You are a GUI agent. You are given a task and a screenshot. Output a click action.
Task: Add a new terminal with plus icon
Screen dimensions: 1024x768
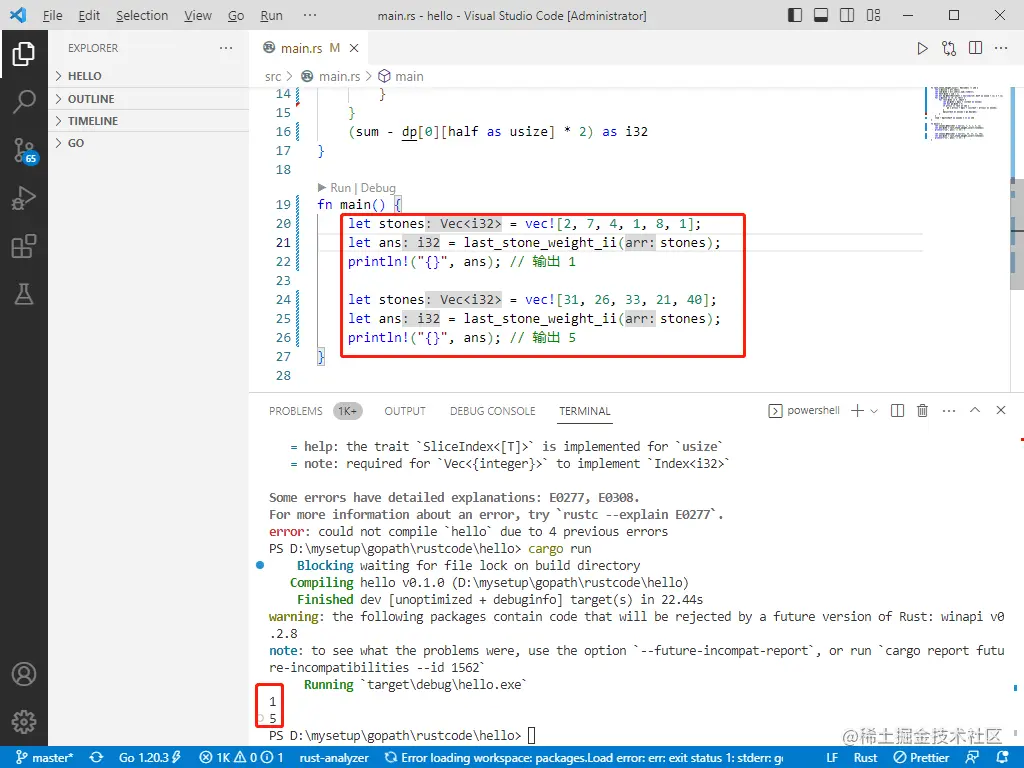pos(857,410)
